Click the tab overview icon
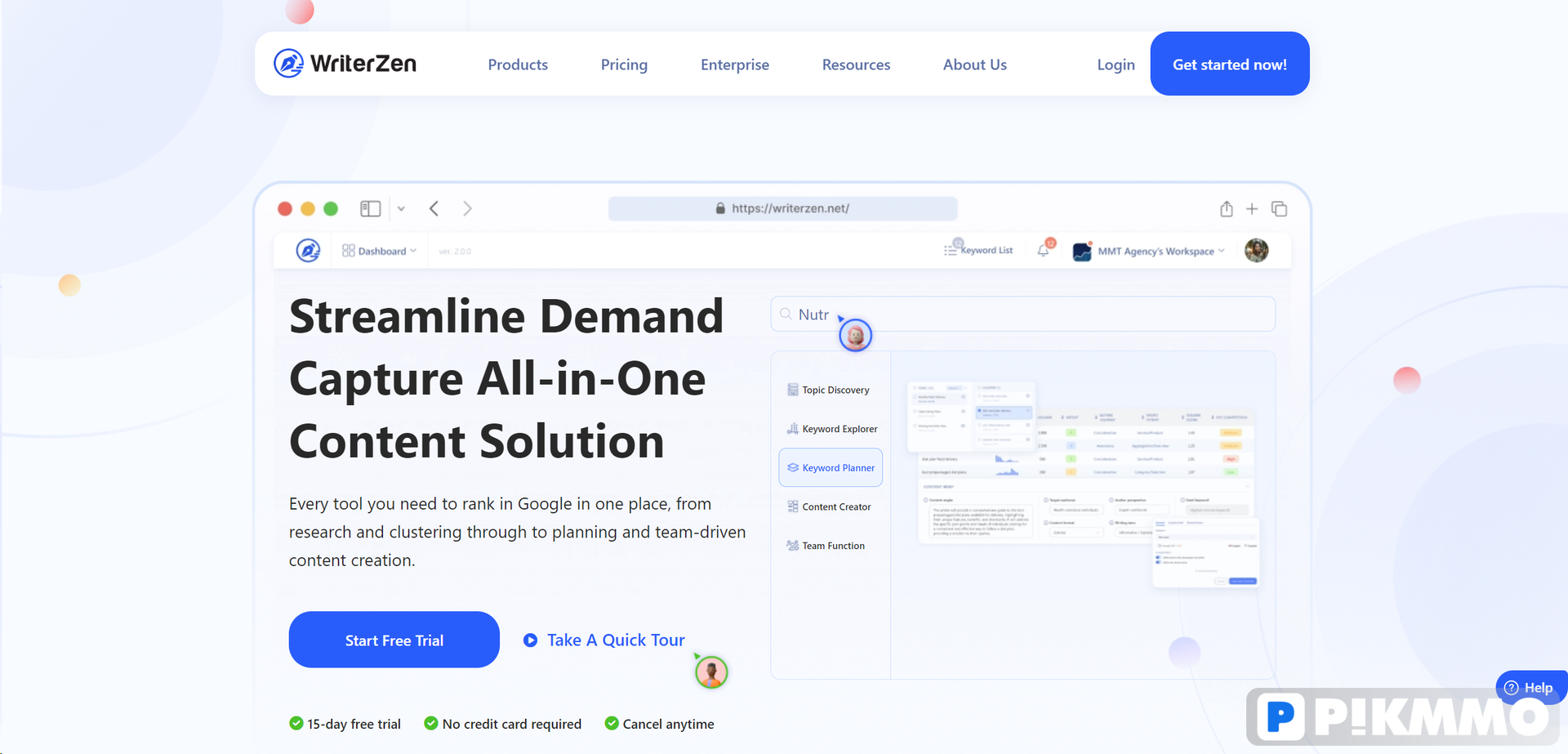The image size is (1568, 754). pyautogui.click(x=1279, y=209)
